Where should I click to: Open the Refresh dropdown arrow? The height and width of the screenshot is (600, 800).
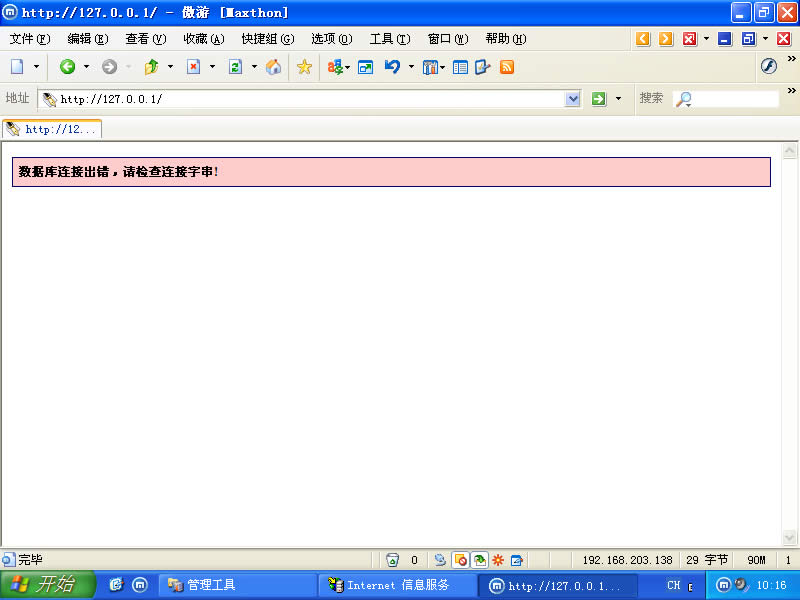pos(254,67)
